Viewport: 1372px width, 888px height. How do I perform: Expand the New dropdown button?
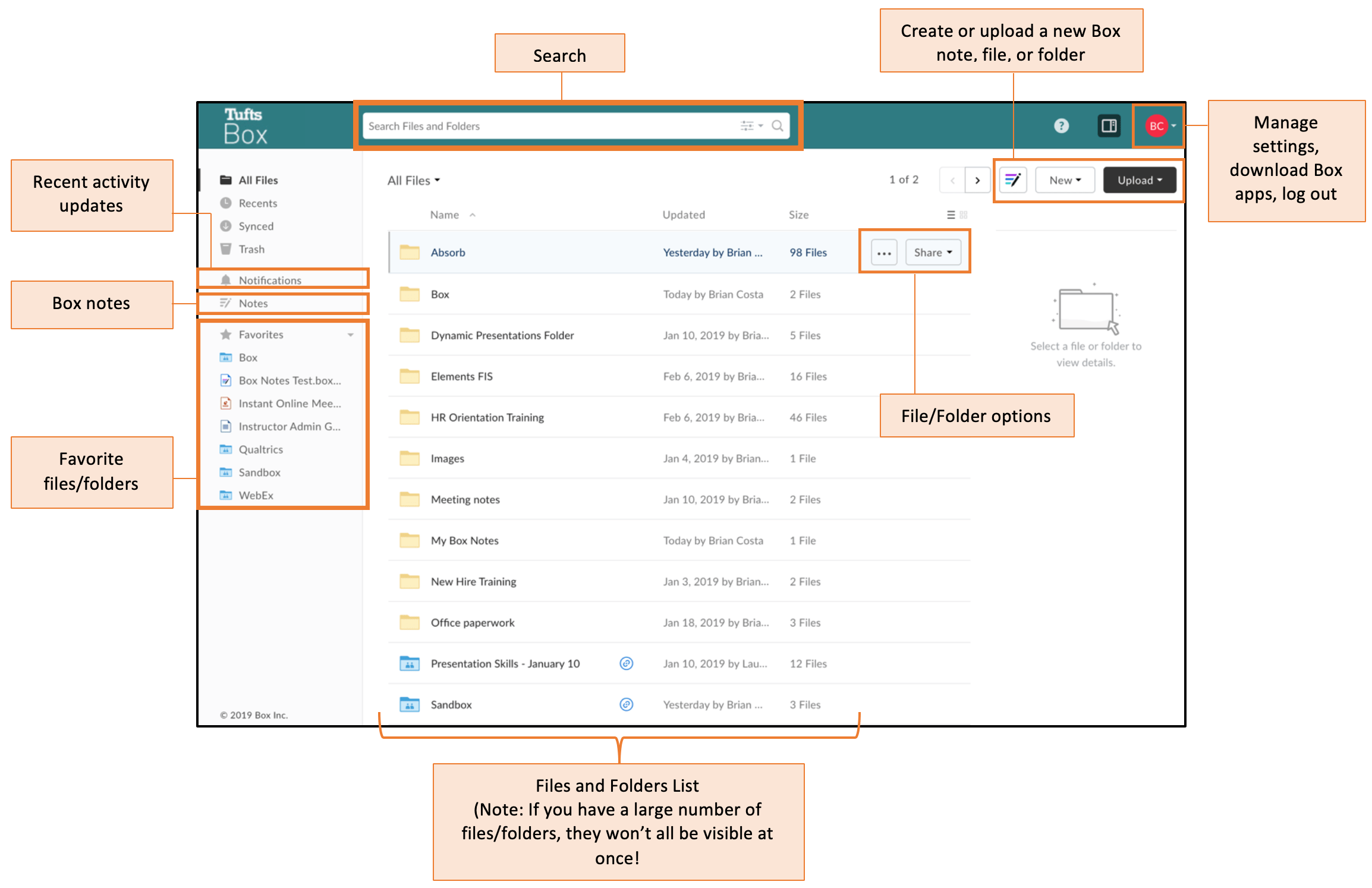pos(1065,180)
